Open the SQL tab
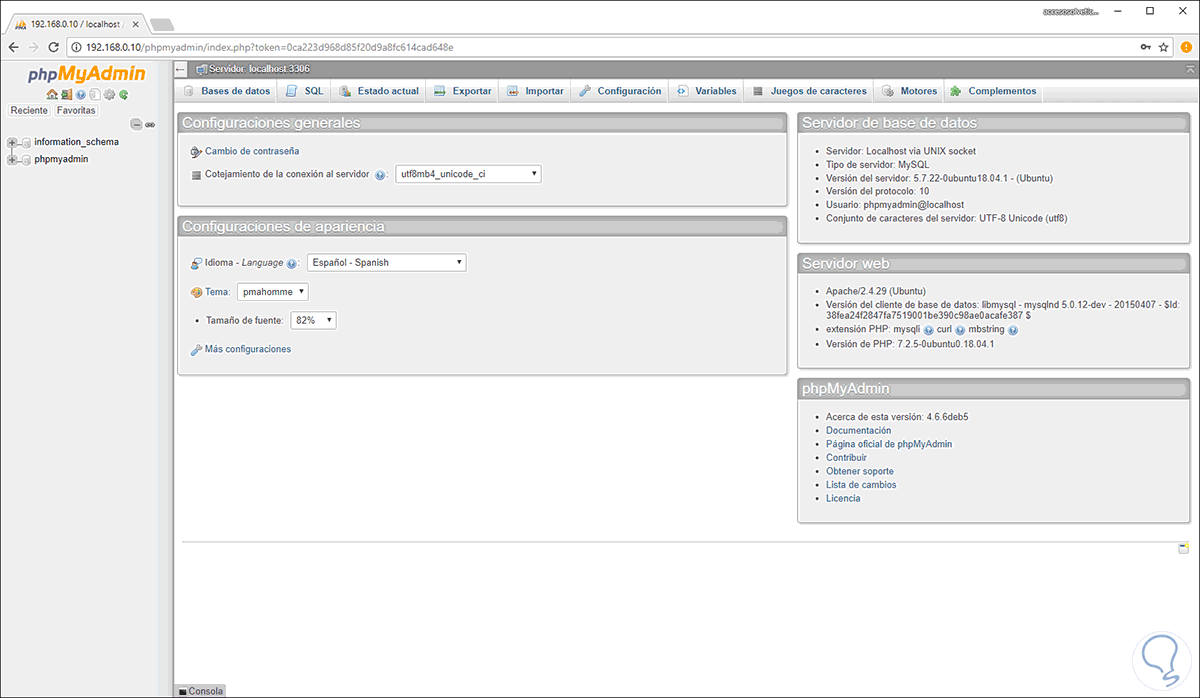1200x698 pixels. coord(304,91)
